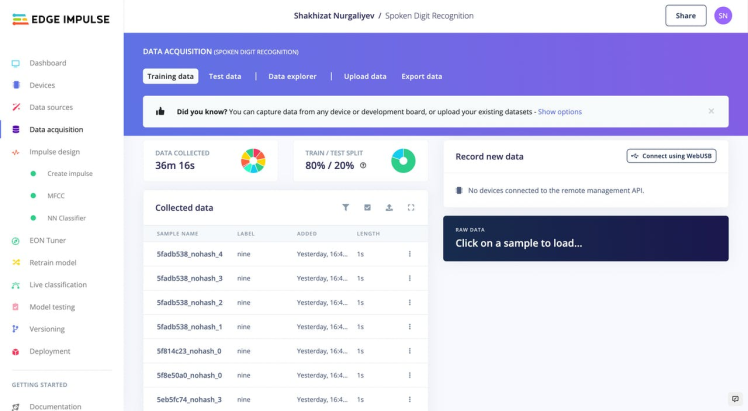748x411 pixels.
Task: Open options menu for 5fadb538_nohash_4
Action: tap(410, 254)
